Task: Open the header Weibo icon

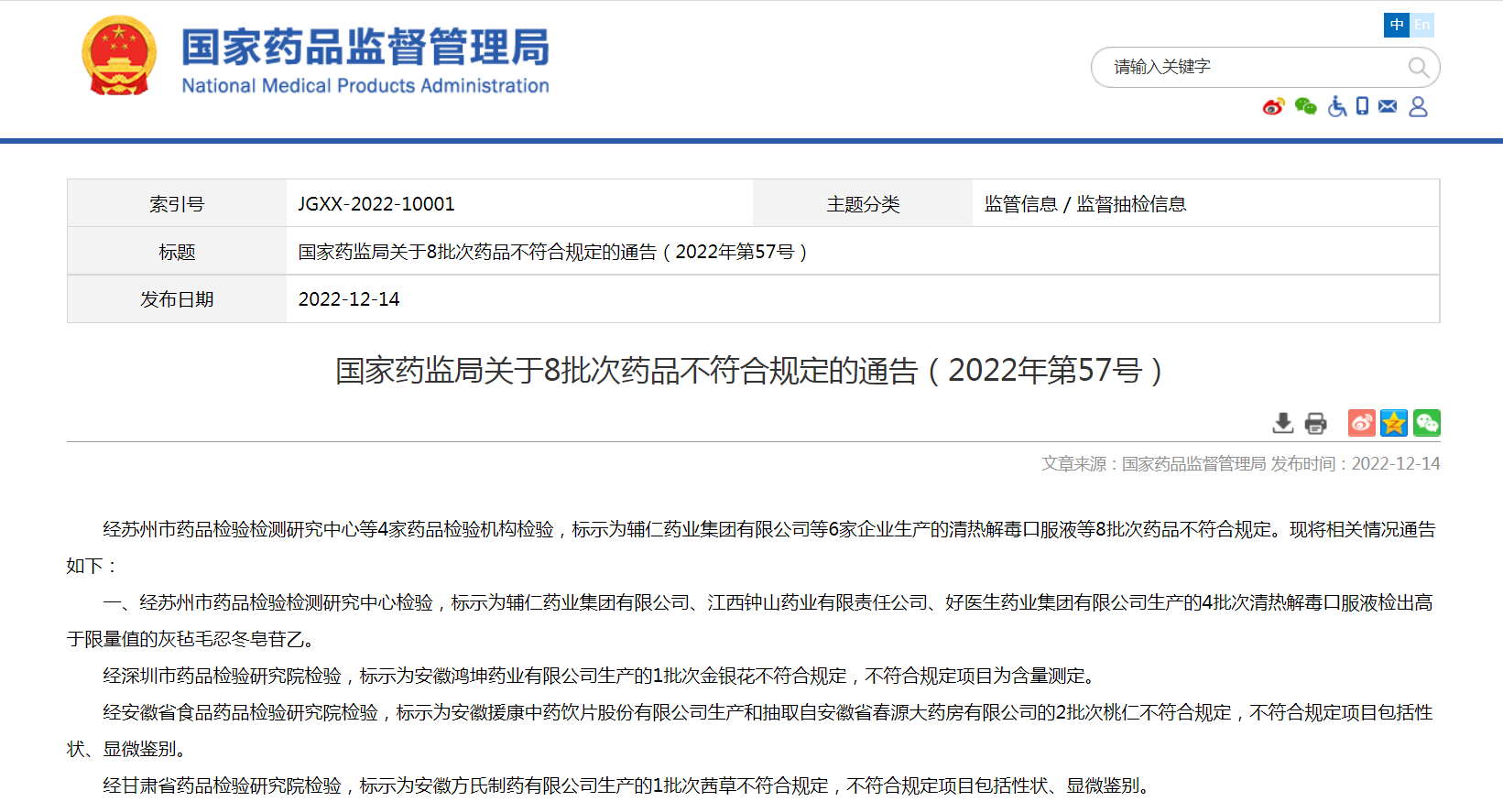Action: (x=1273, y=107)
